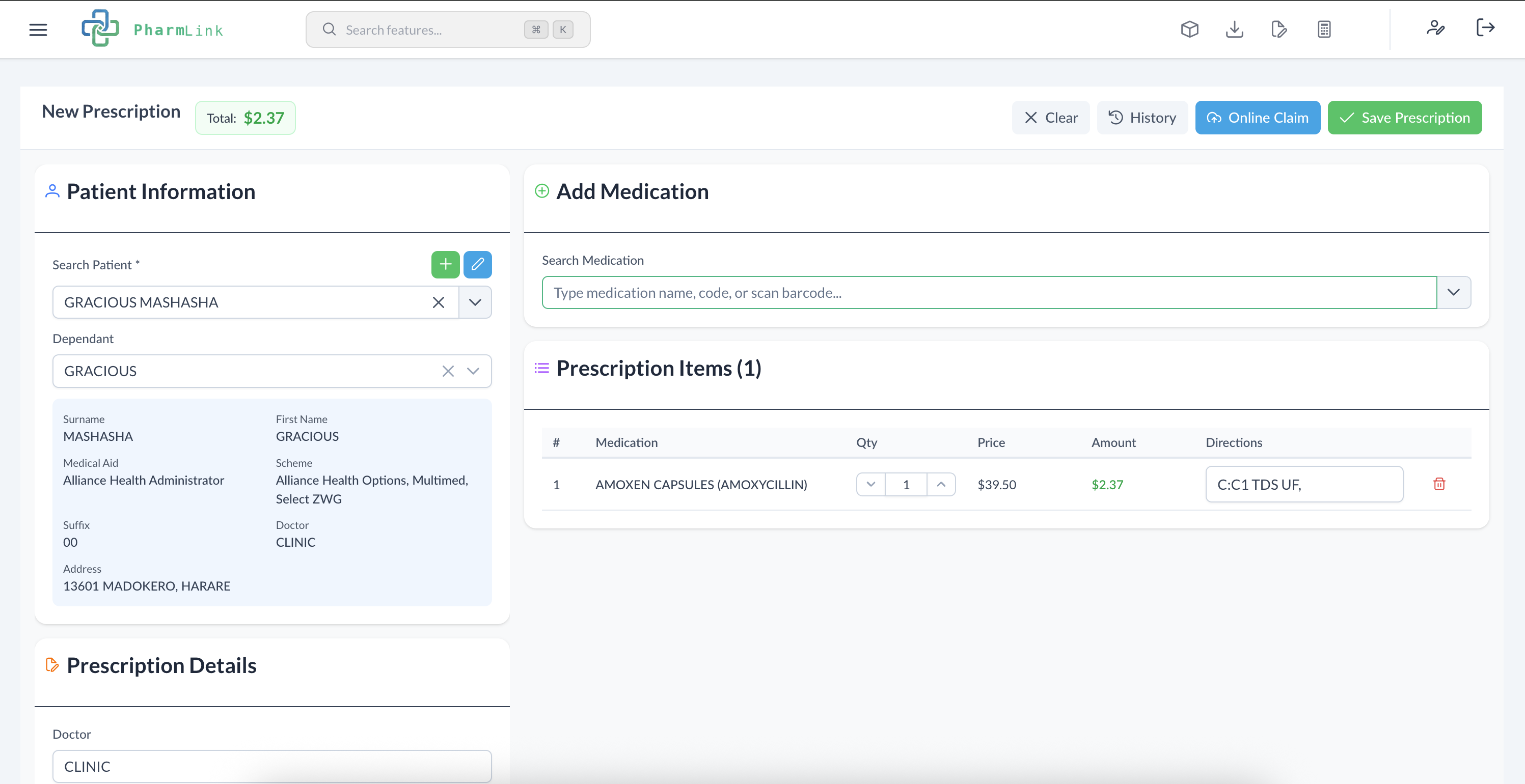Click the Save Prescription button

(1404, 117)
